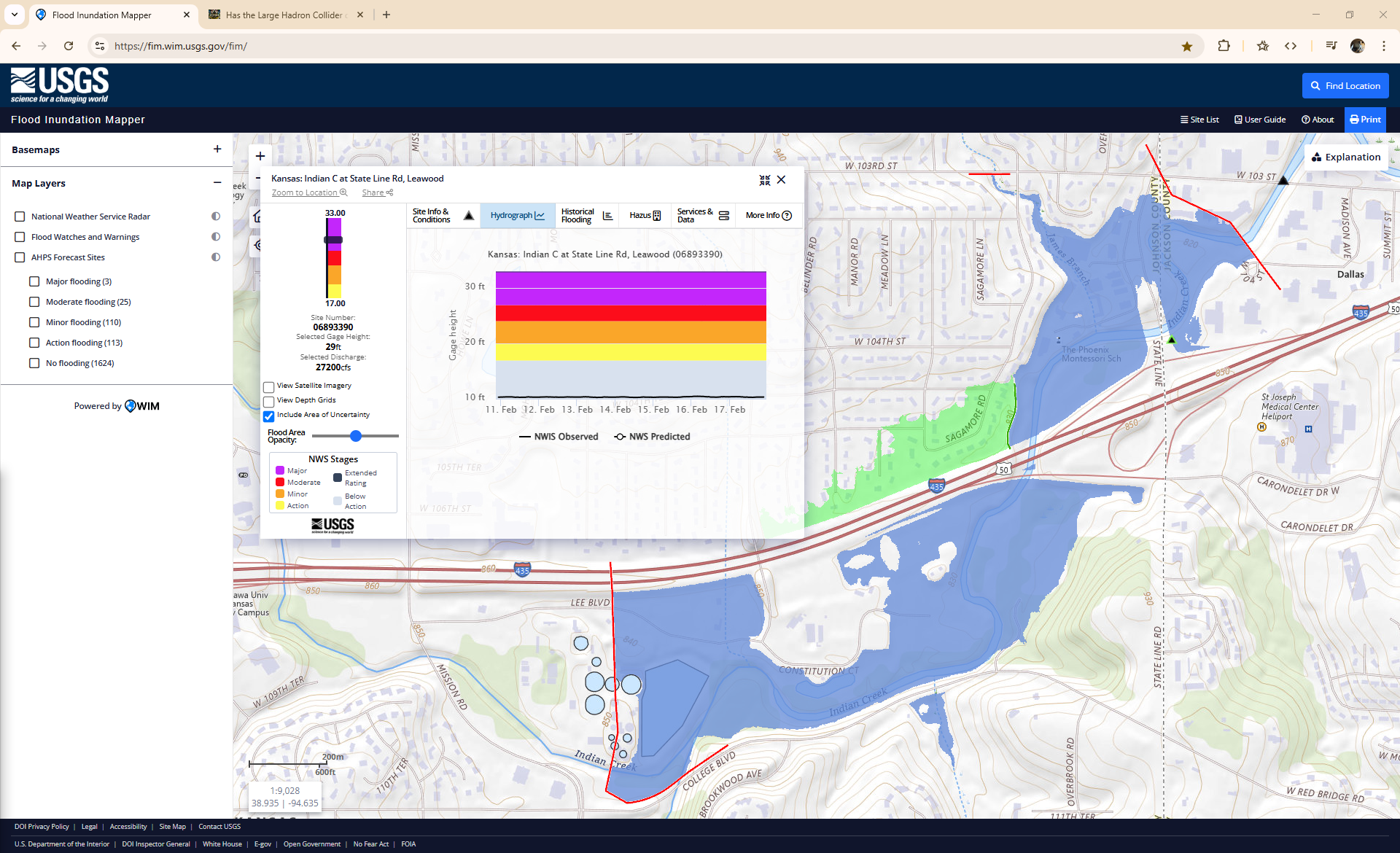The height and width of the screenshot is (853, 1400).
Task: Click the question mark icon on More Info
Action: tap(787, 216)
